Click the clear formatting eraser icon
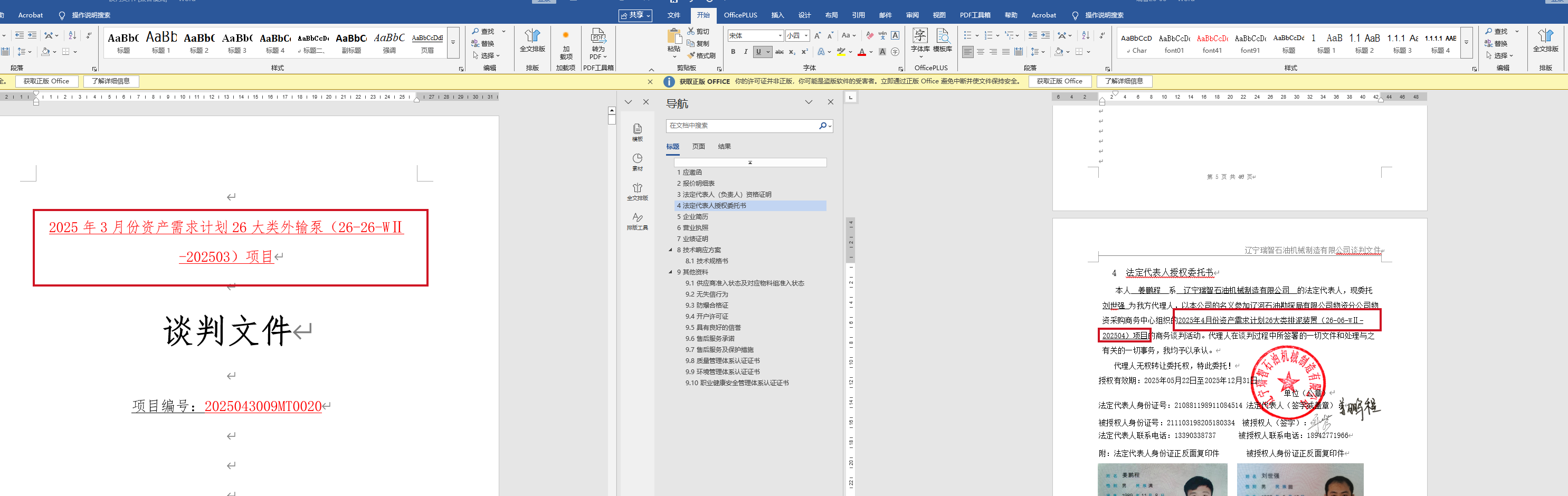Viewport: 1568px width, 496px height. point(869,35)
